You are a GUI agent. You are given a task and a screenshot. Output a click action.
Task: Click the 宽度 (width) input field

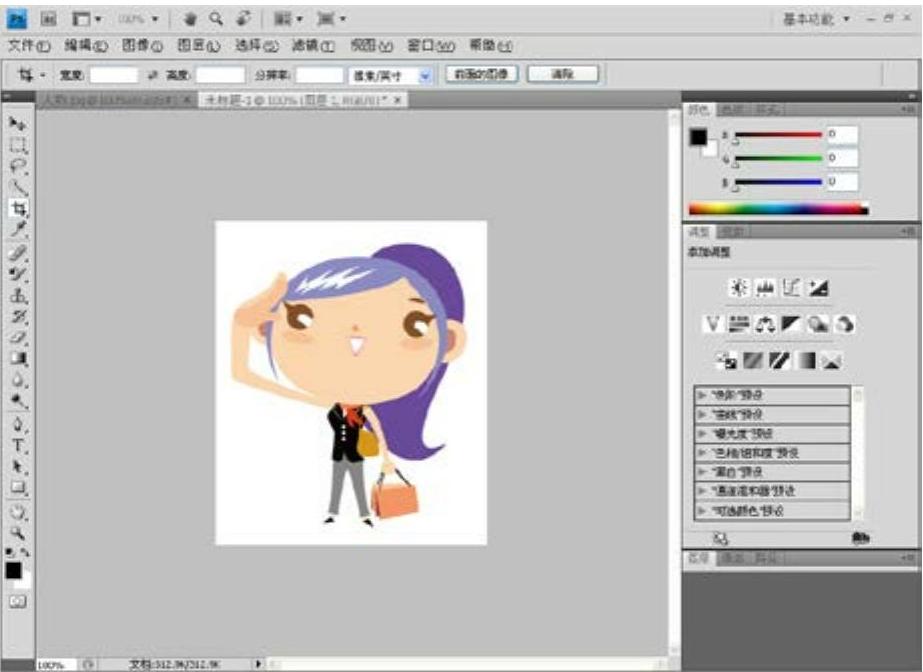coord(113,75)
